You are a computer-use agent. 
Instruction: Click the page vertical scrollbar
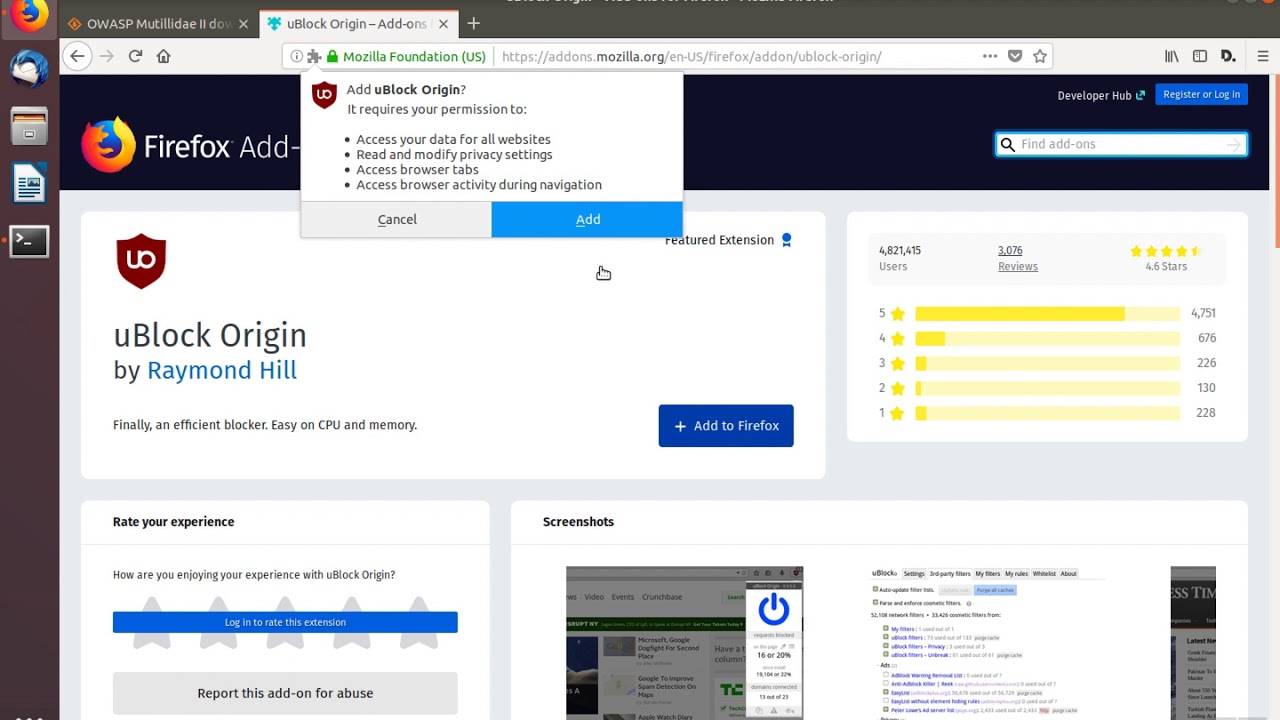[1275, 160]
